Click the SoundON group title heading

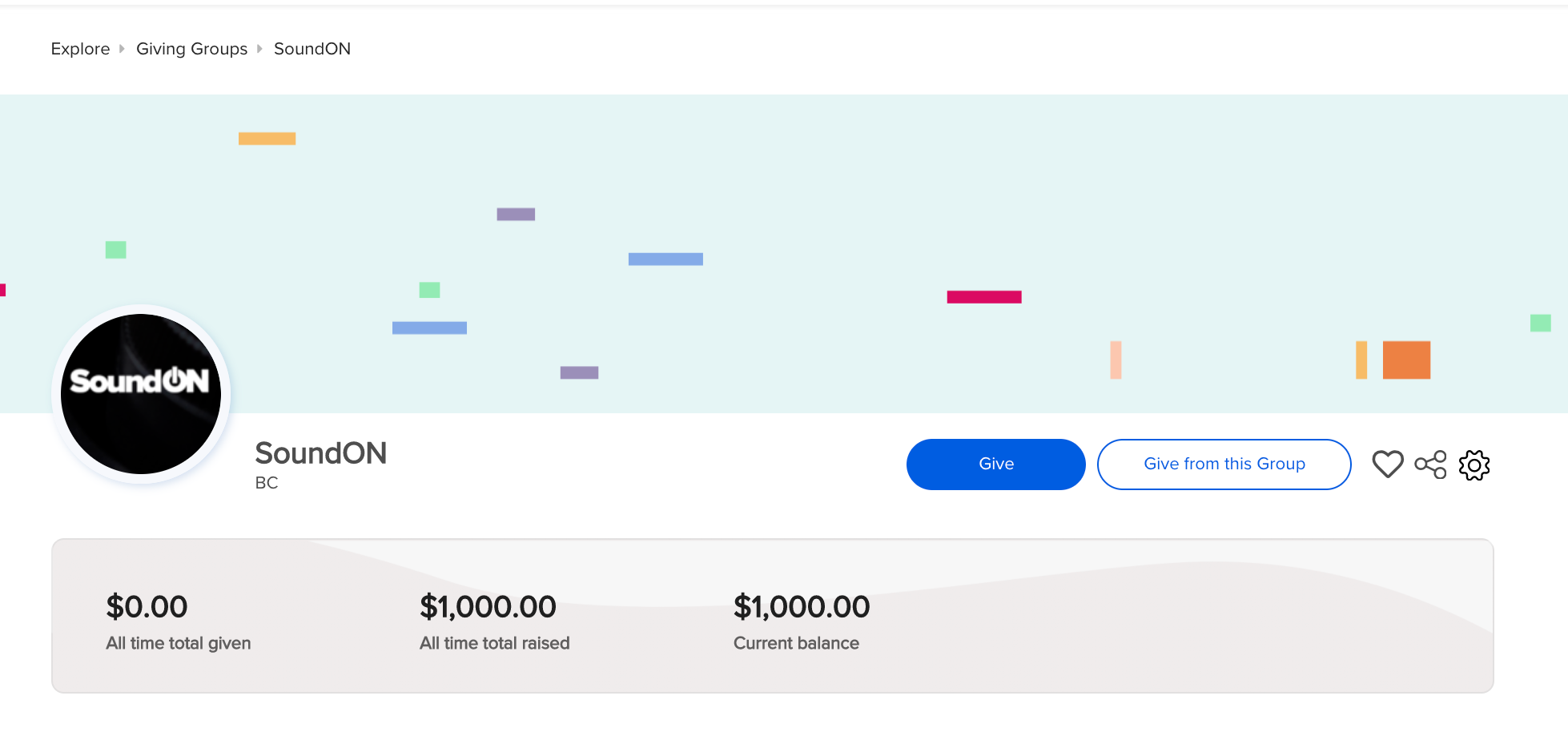click(x=321, y=453)
